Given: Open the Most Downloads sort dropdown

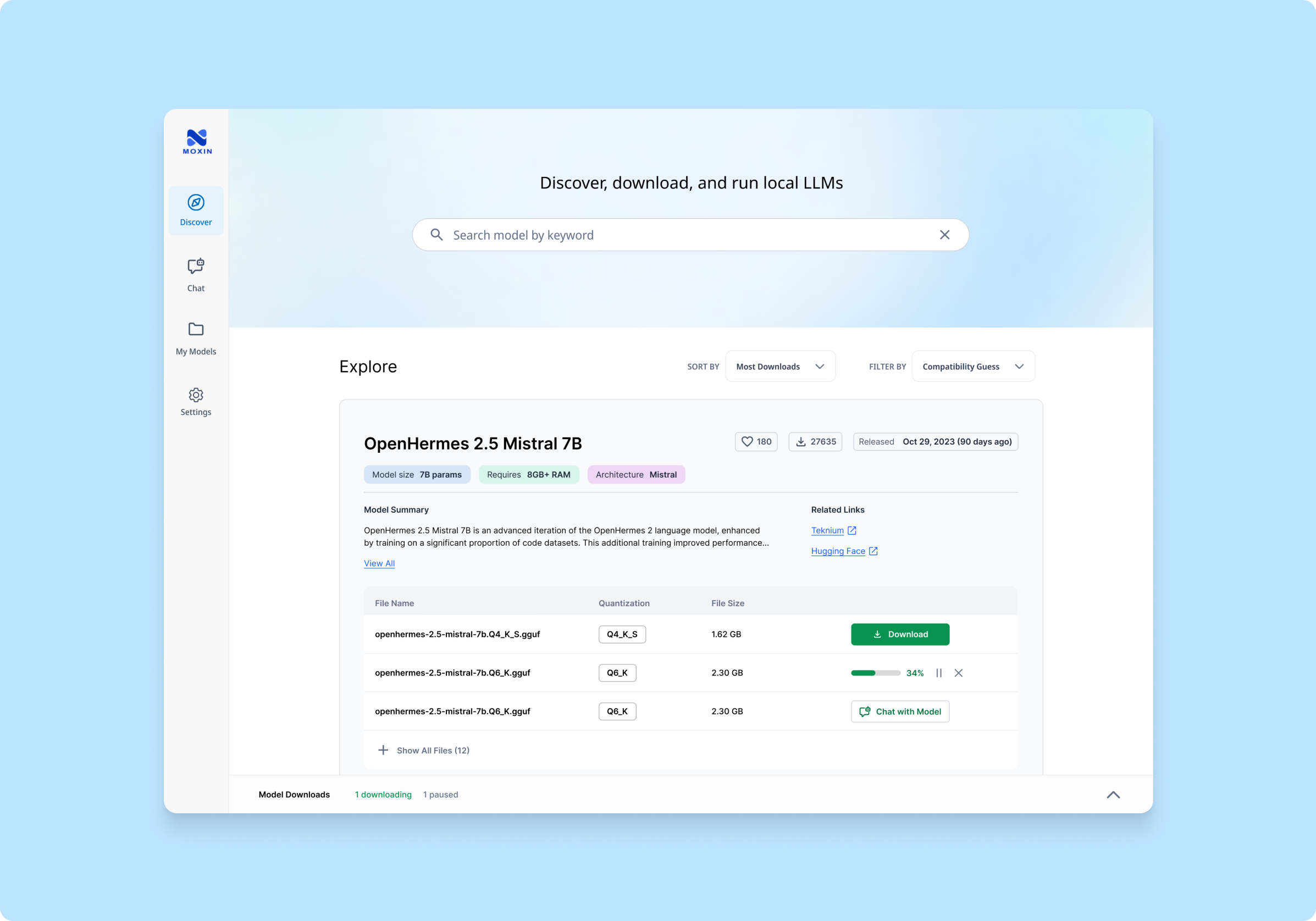Looking at the screenshot, I should point(779,367).
